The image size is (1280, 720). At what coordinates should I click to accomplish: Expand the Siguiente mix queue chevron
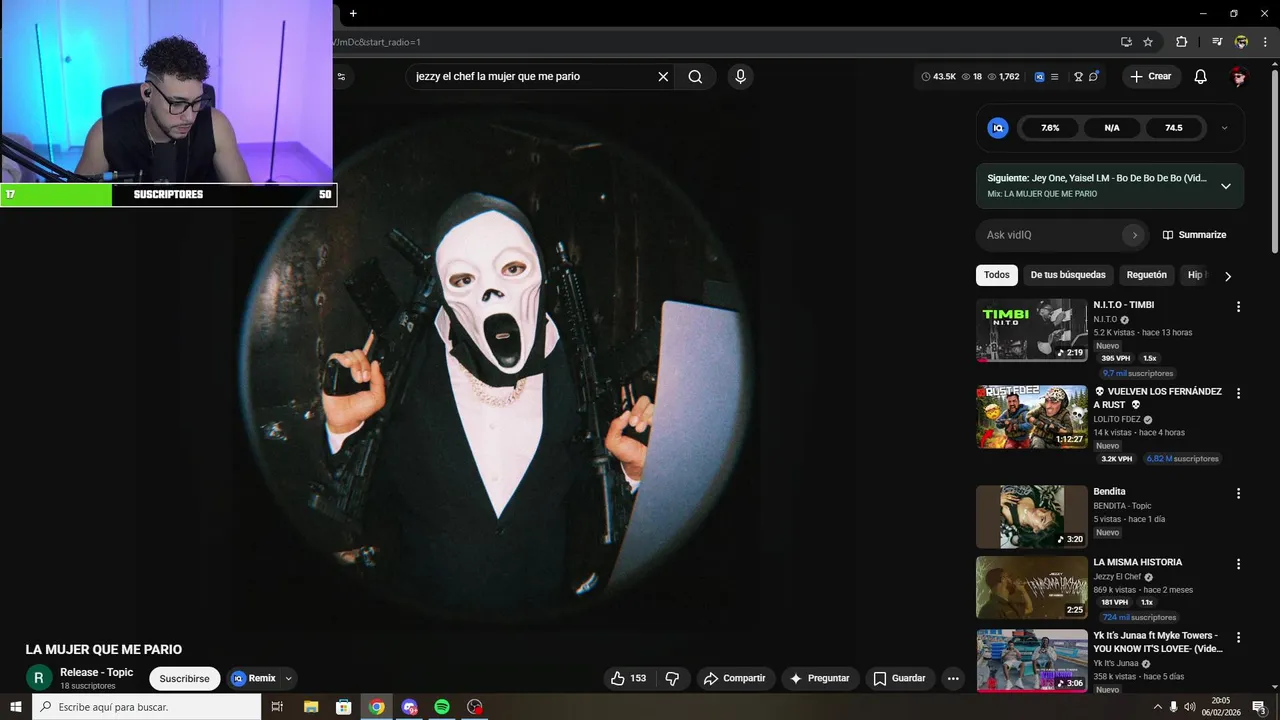[x=1226, y=186]
